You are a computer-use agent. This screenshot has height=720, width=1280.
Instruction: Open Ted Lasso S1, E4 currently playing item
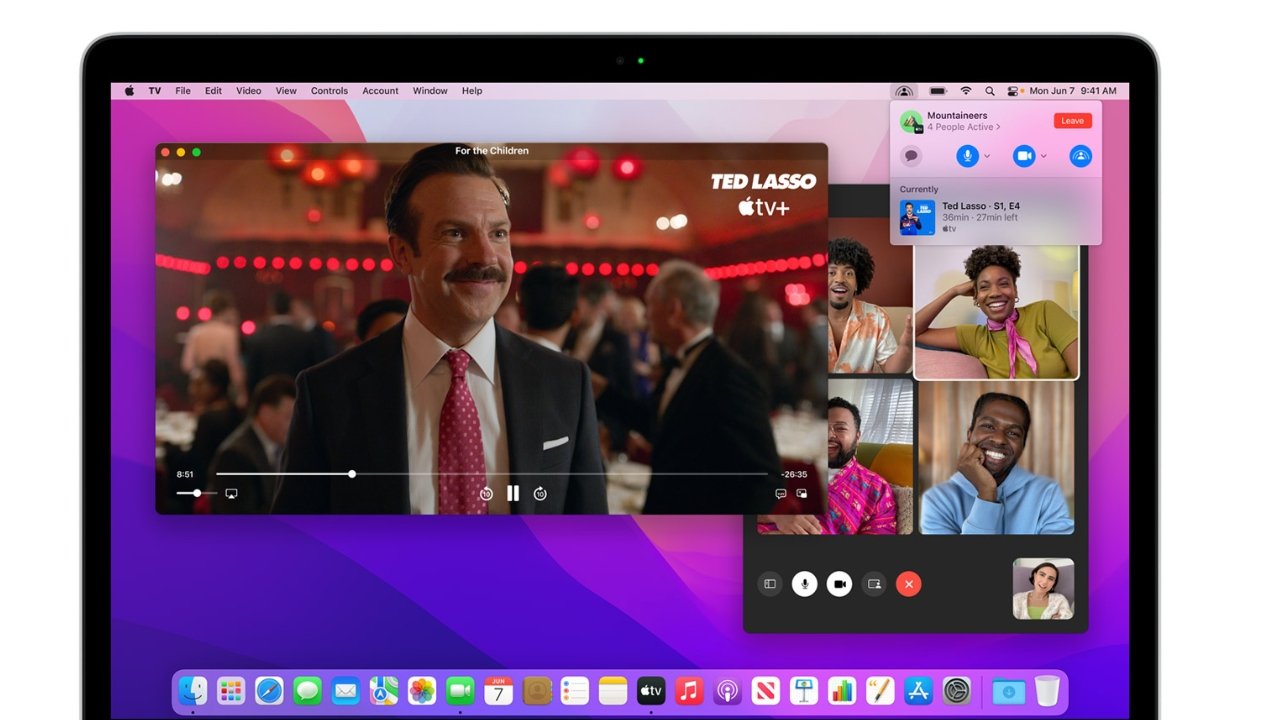995,216
